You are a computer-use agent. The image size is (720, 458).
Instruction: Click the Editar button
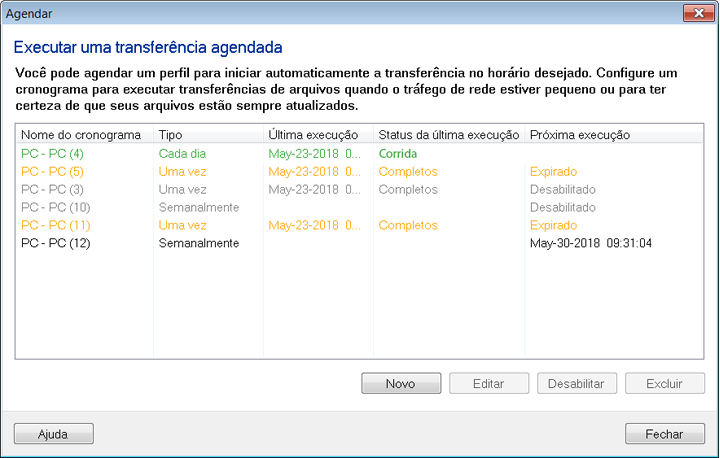(x=488, y=384)
